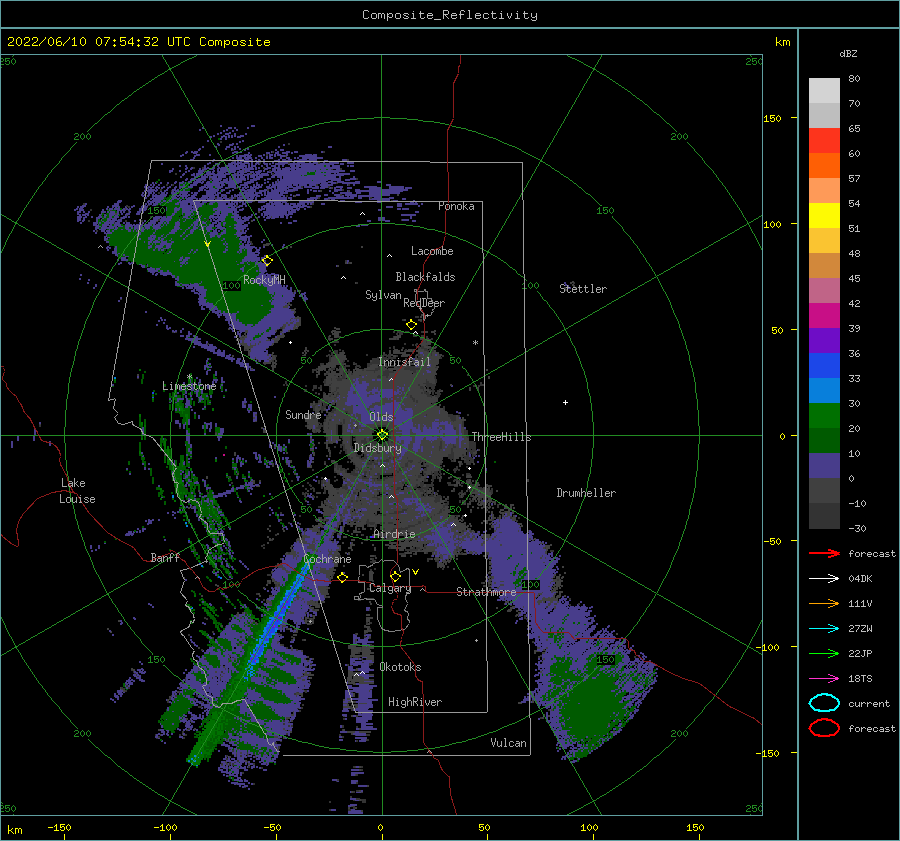Click the Stettler city label
This screenshot has width=900, height=841.
tap(583, 289)
